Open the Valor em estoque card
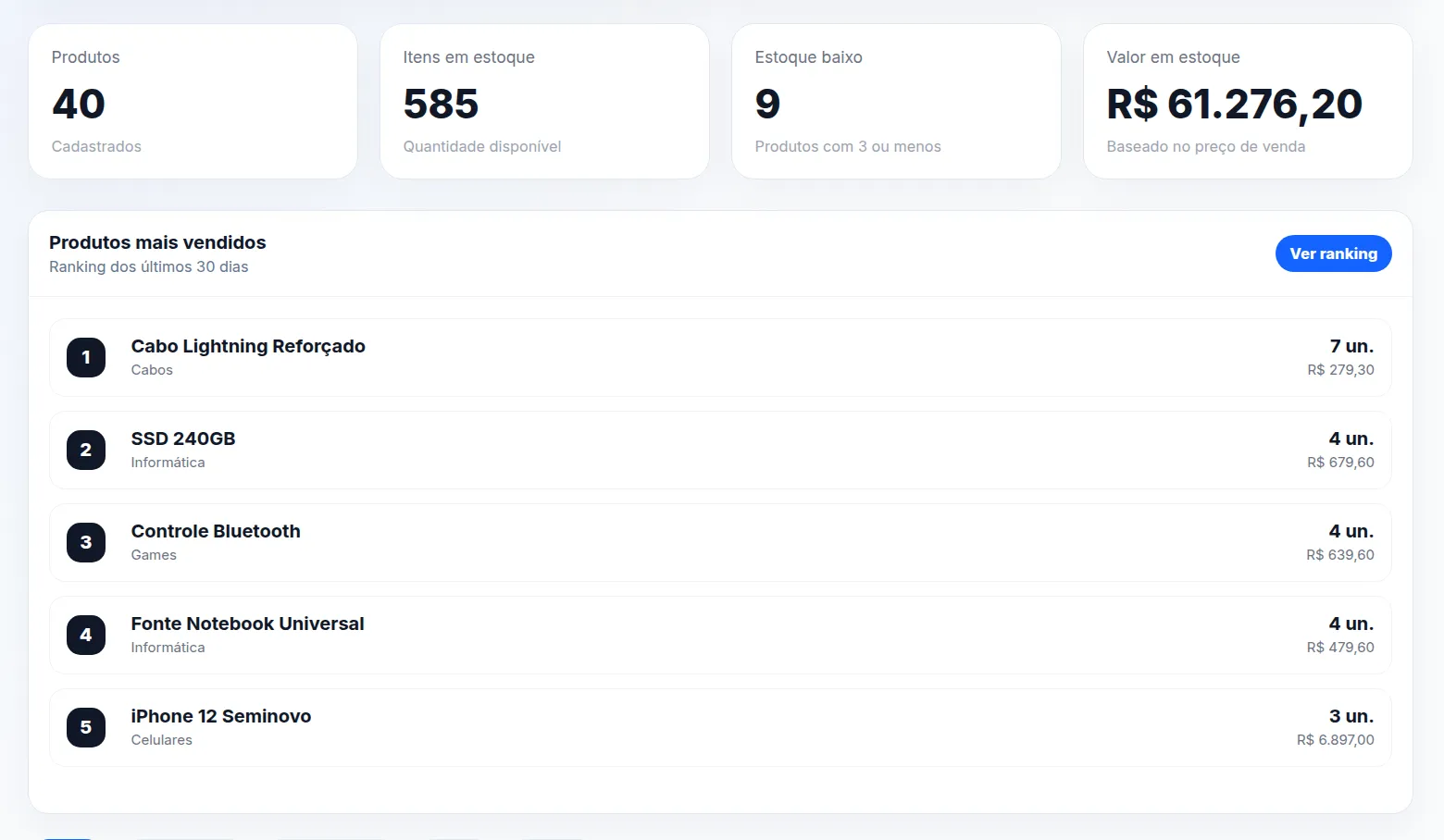Viewport: 1444px width, 840px height. coord(1248,102)
